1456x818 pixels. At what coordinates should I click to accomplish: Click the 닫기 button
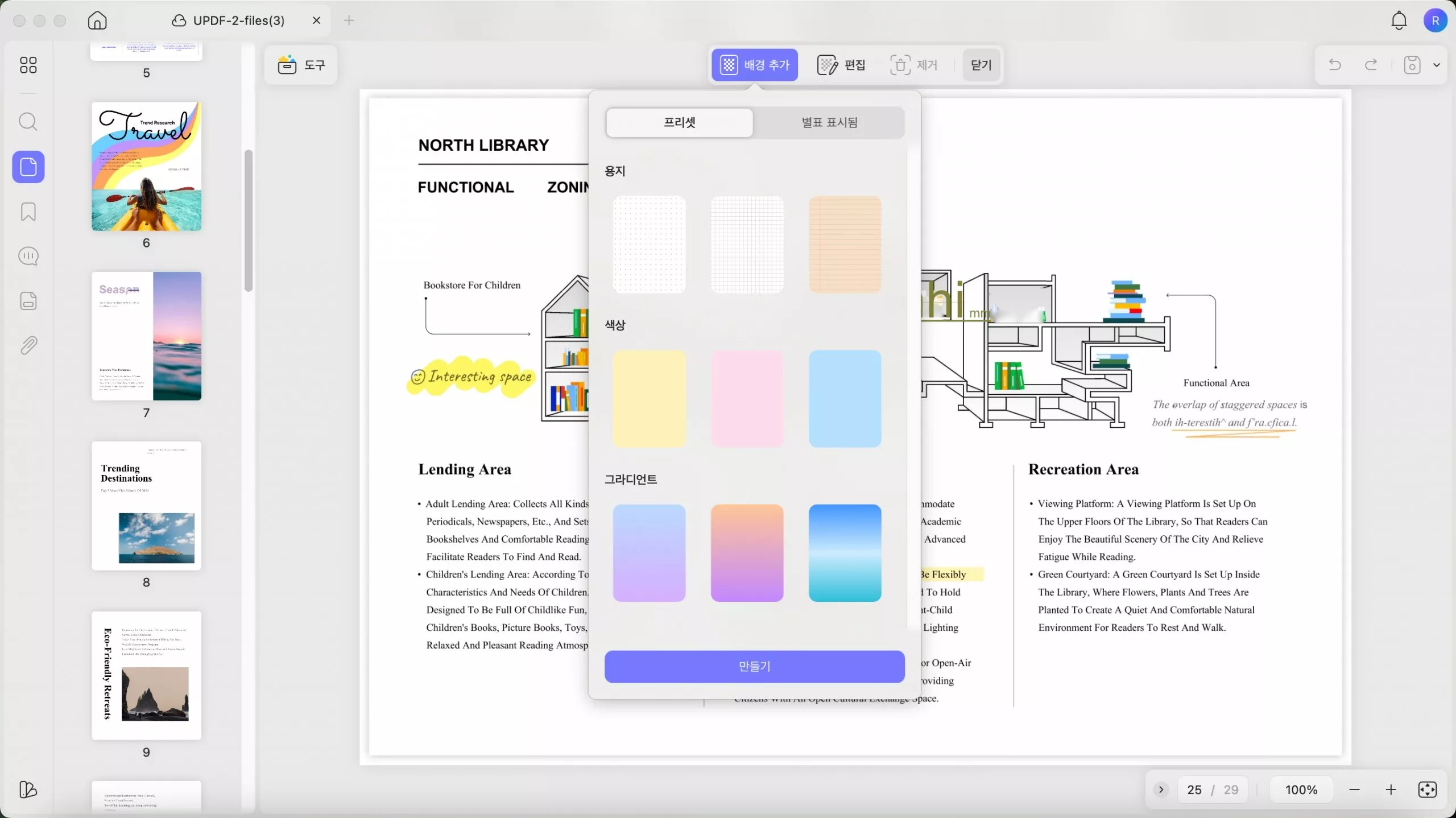[981, 65]
